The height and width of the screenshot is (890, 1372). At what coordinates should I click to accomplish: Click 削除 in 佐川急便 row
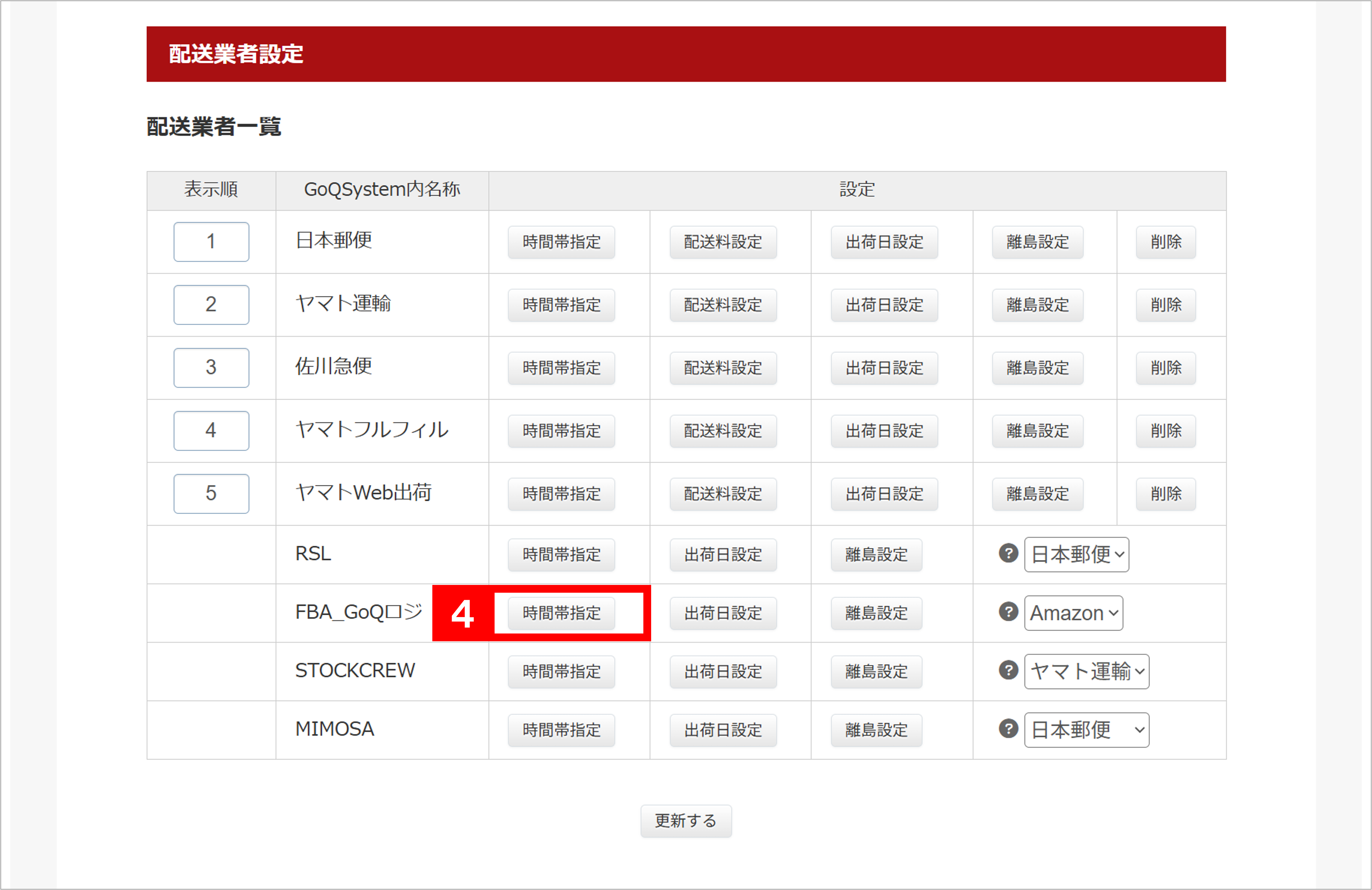coord(1166,368)
